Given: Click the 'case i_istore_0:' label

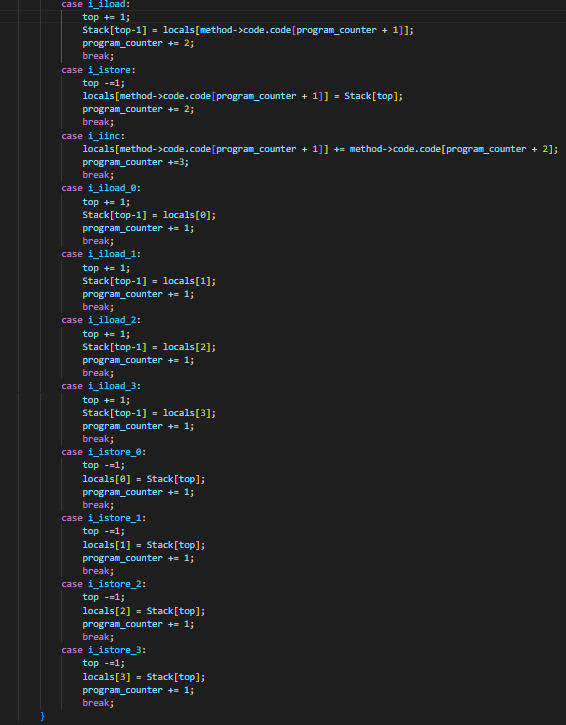Looking at the screenshot, I should point(104,452).
